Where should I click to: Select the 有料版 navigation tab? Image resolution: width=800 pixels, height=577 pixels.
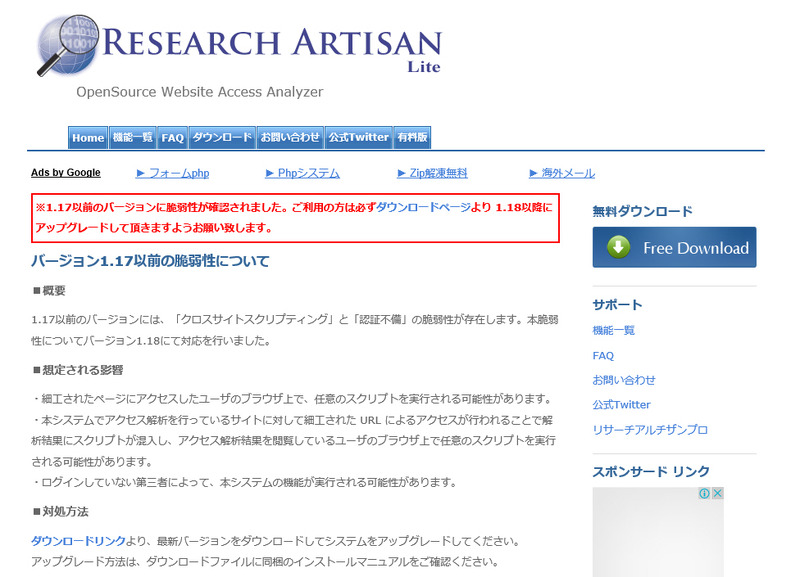pyautogui.click(x=412, y=138)
